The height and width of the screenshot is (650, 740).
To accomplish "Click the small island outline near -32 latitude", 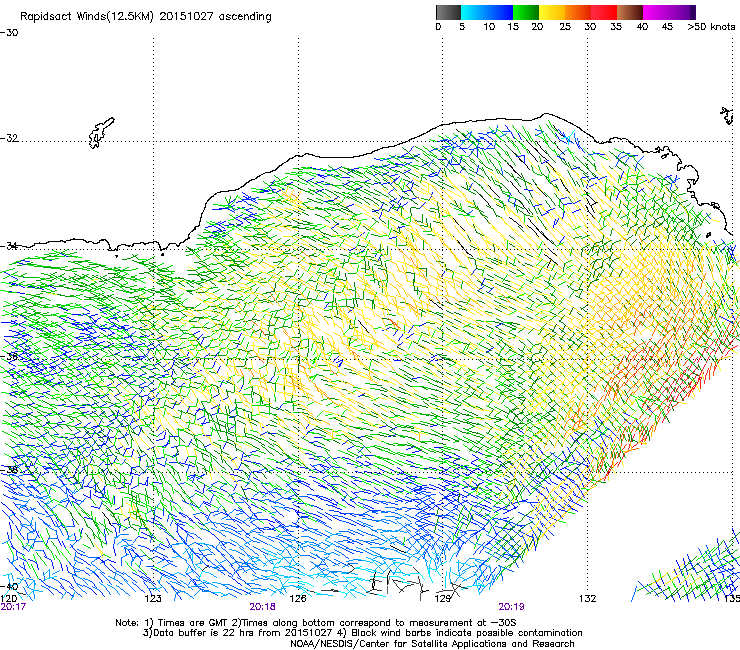I will click(101, 133).
